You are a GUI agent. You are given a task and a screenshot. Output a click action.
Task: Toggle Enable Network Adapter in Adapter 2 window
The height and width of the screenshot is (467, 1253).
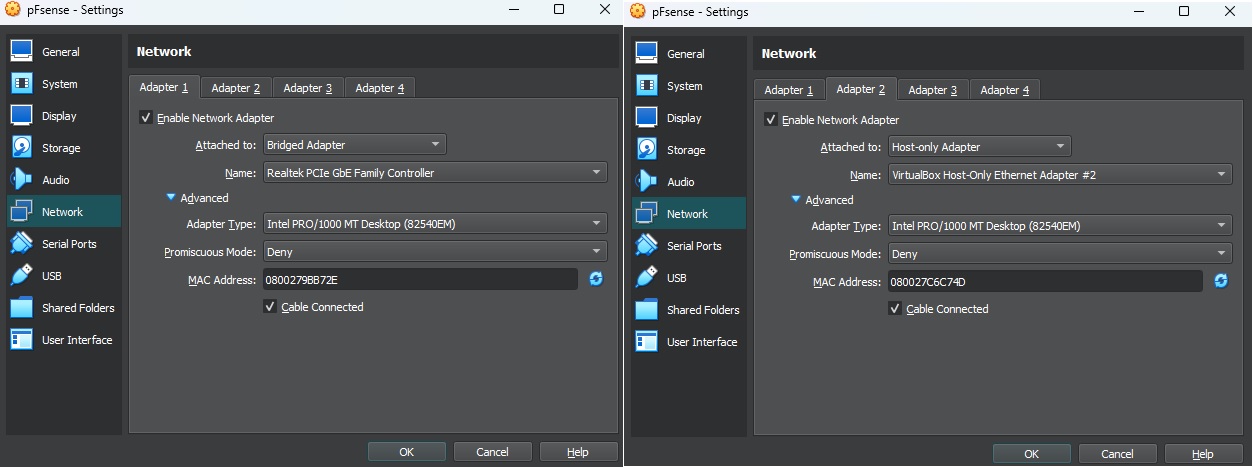771,120
